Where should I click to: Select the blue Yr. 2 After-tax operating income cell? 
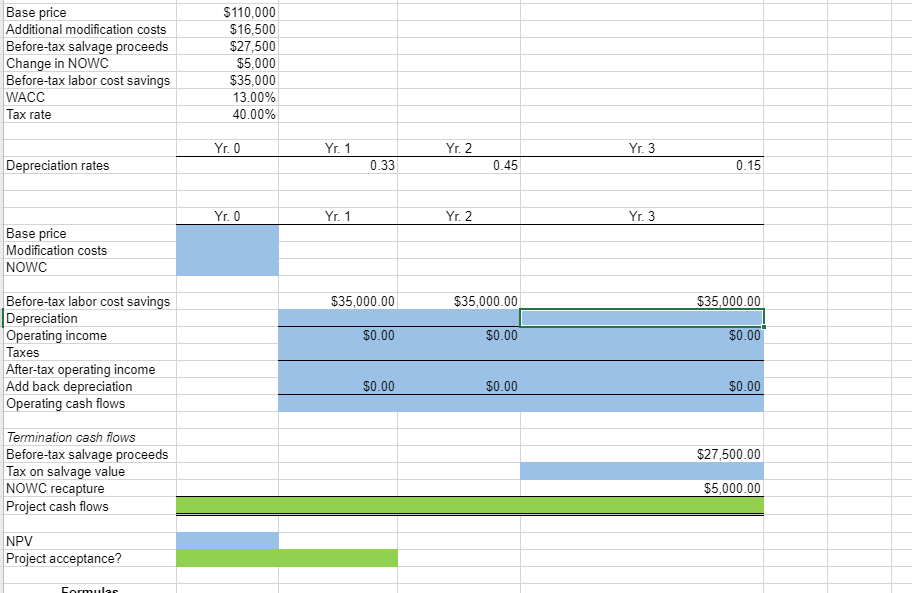pyautogui.click(x=459, y=369)
